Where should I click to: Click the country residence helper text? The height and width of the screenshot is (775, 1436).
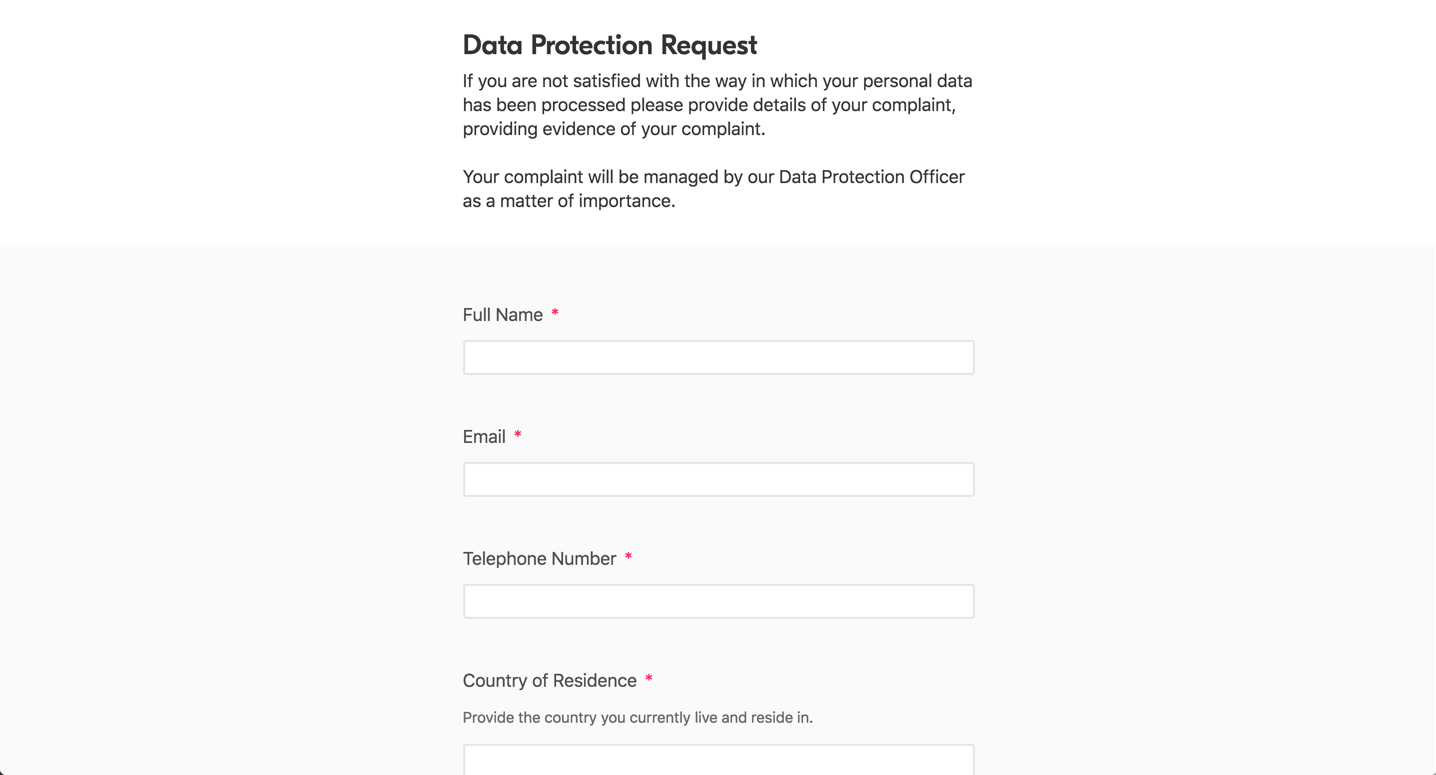click(637, 717)
